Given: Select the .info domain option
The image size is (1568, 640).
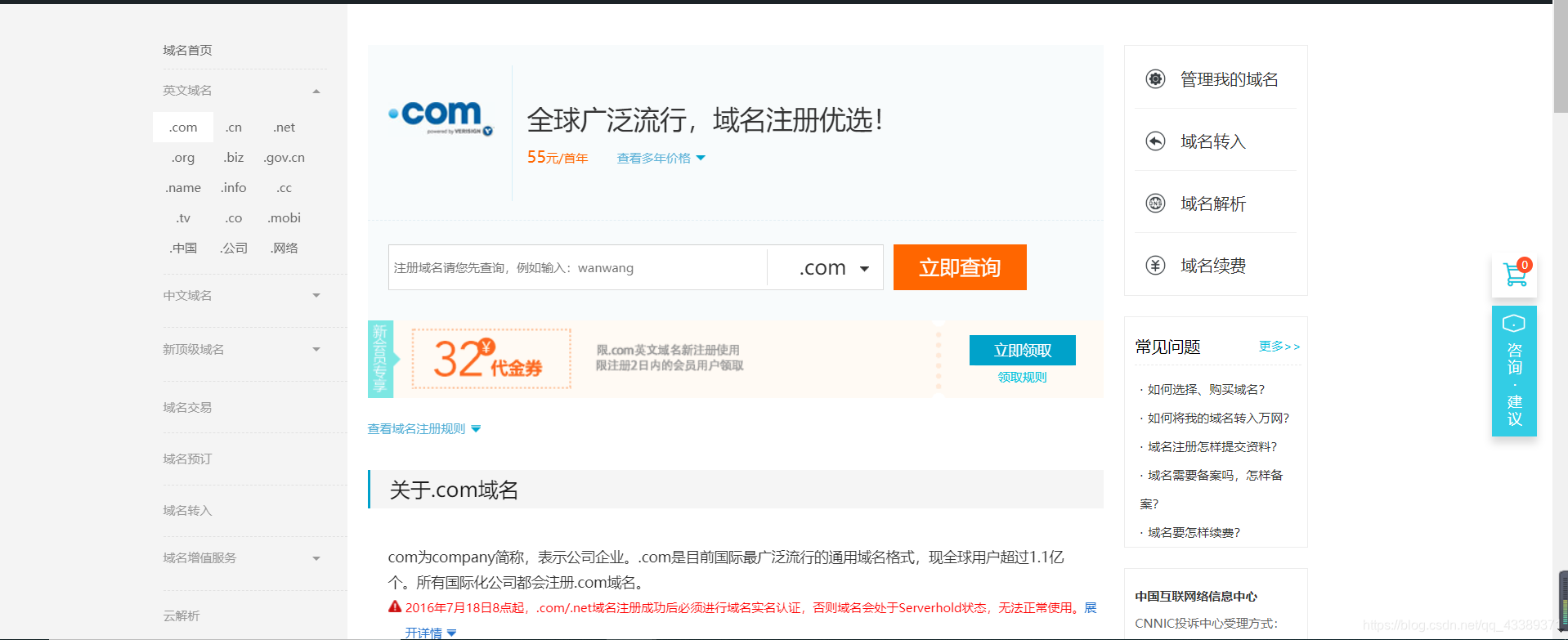Looking at the screenshot, I should tap(234, 188).
